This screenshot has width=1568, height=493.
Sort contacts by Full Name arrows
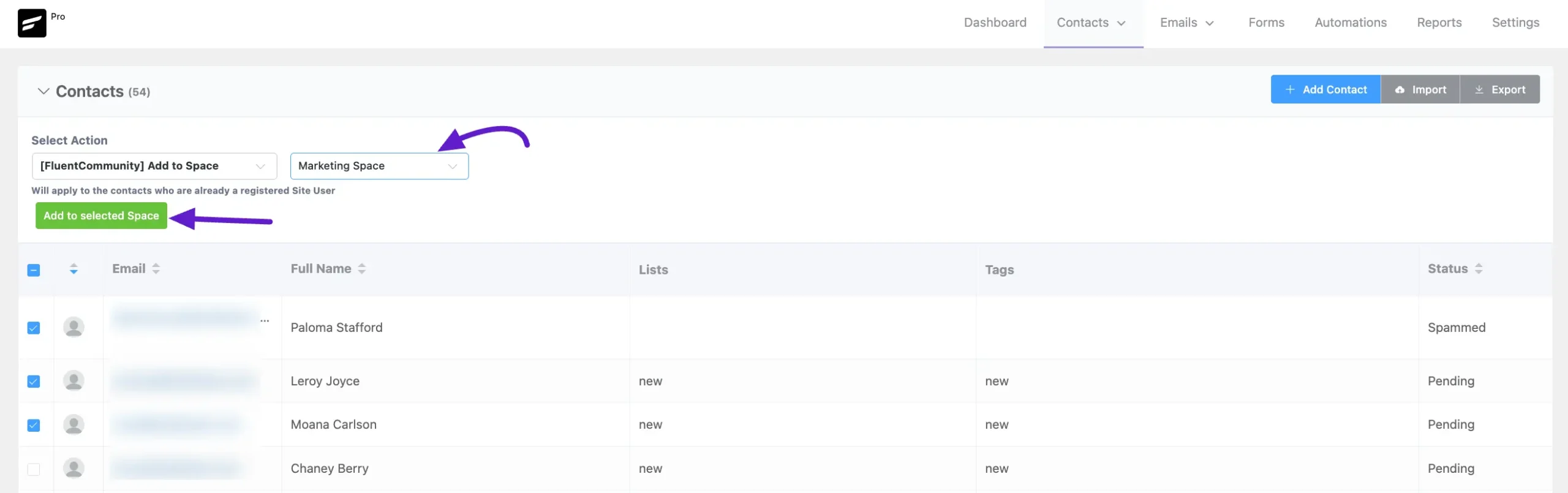coord(362,269)
